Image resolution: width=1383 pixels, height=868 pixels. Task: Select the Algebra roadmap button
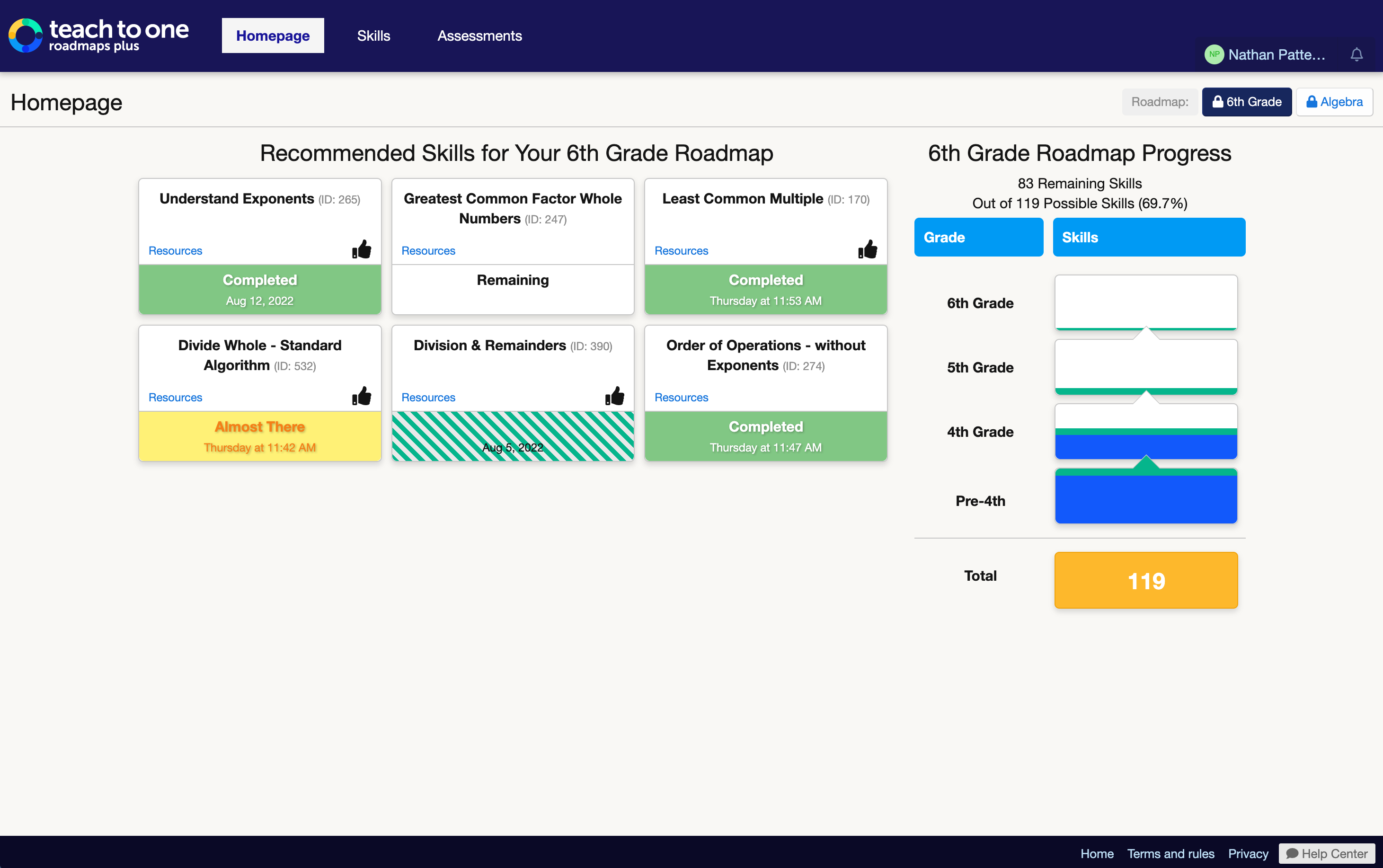coord(1334,102)
